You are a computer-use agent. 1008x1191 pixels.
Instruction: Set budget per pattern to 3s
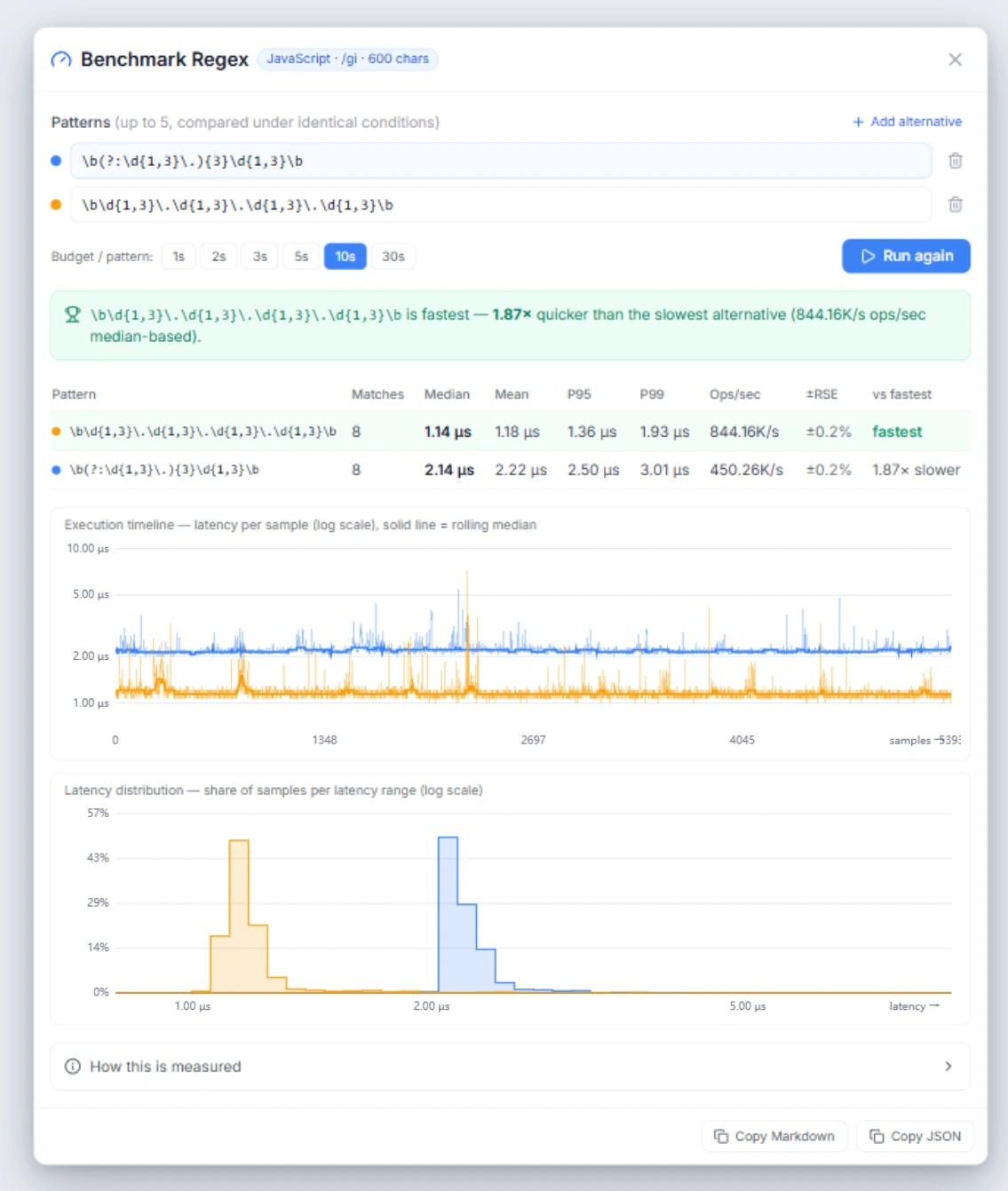point(260,257)
